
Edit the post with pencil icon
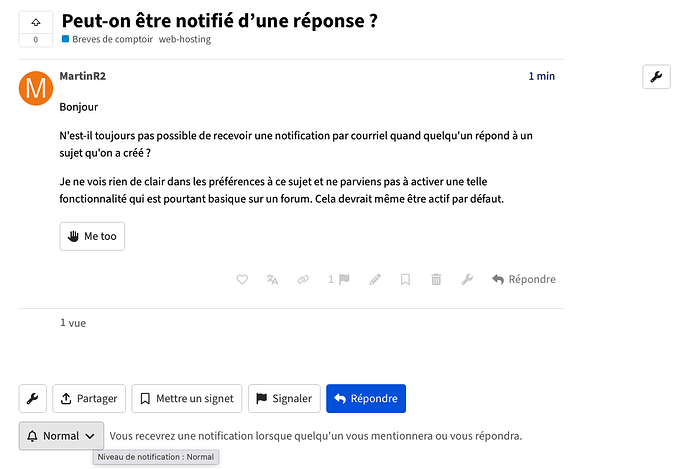(375, 279)
